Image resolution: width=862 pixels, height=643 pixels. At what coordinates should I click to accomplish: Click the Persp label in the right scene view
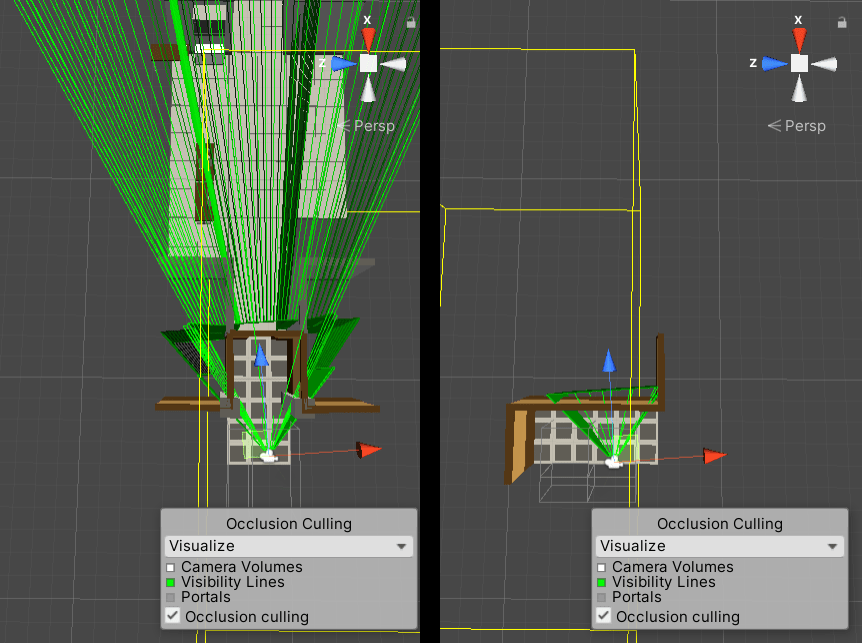804,126
